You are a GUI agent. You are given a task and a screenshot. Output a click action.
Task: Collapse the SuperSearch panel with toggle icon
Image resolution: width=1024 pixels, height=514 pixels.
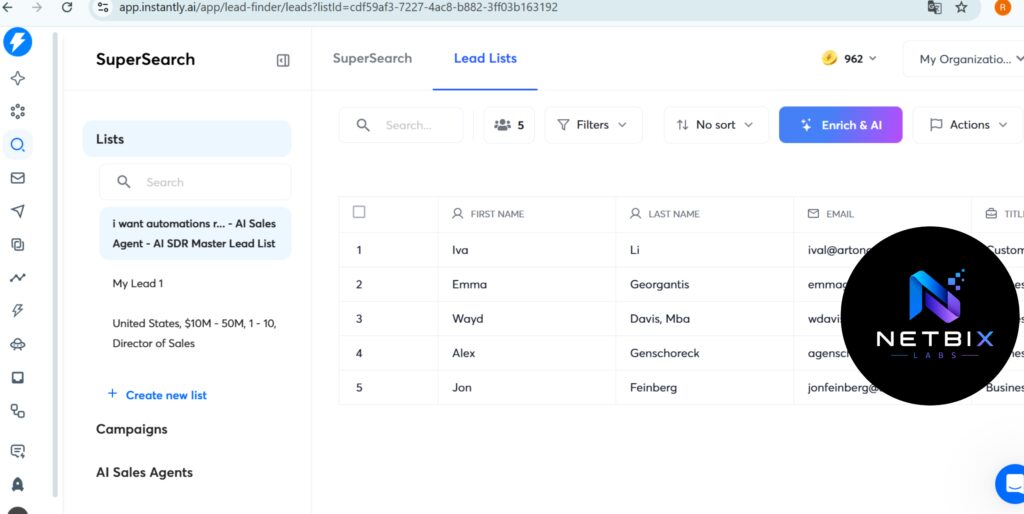[283, 60]
